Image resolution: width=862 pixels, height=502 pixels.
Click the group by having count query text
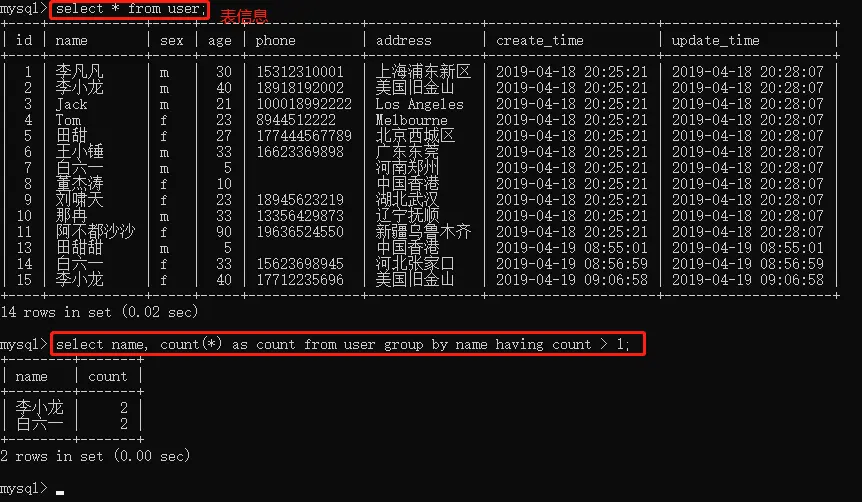[x=342, y=345]
